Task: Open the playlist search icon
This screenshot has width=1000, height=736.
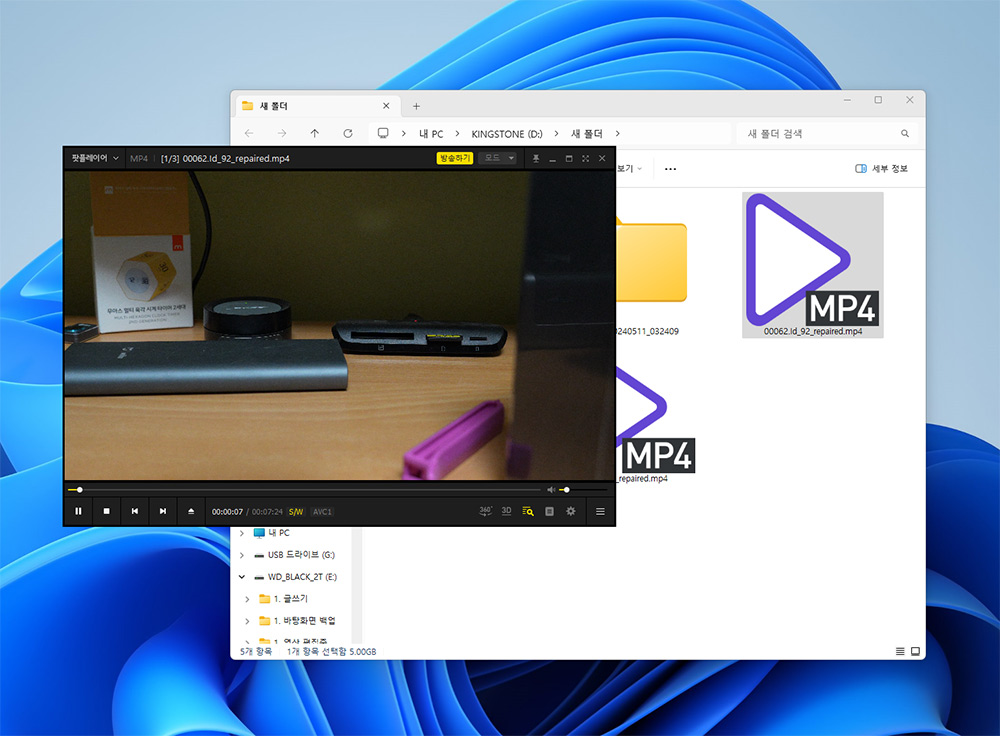Action: (x=528, y=511)
